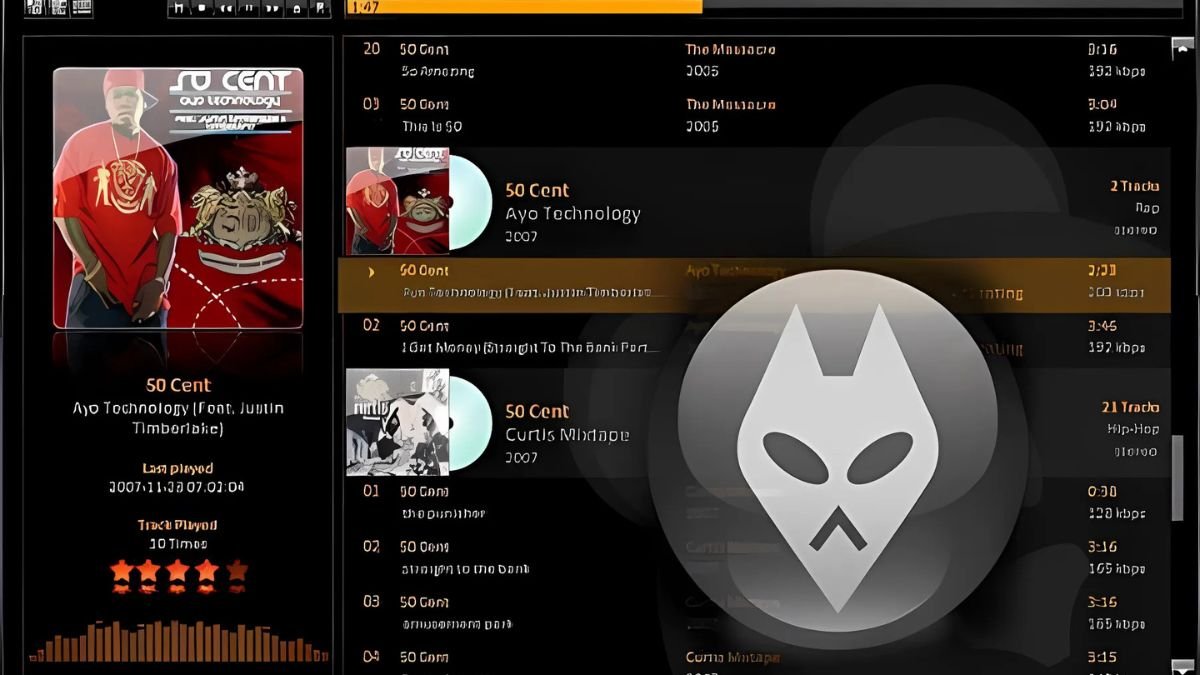Image resolution: width=1200 pixels, height=675 pixels.
Task: Toggle shuffle playback mode
Action: 295,8
